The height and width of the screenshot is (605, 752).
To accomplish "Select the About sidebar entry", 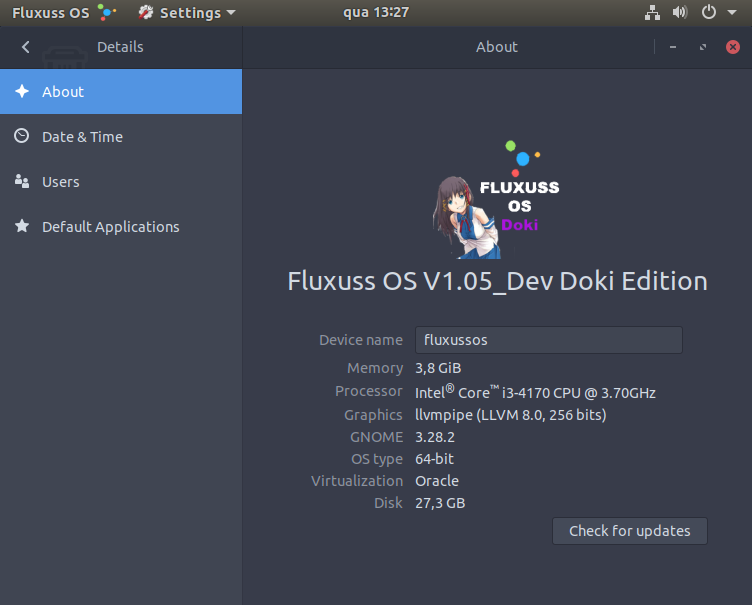I will click(121, 92).
